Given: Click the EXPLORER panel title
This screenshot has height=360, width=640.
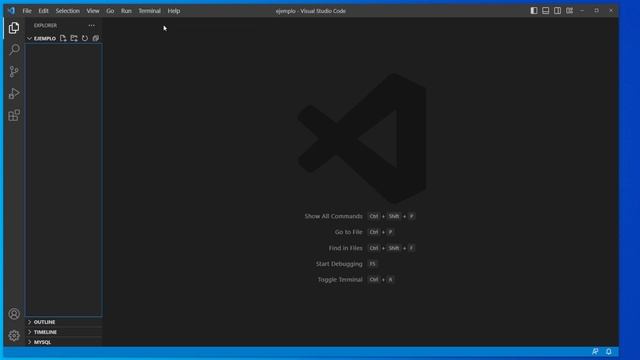Looking at the screenshot, I should [x=45, y=25].
